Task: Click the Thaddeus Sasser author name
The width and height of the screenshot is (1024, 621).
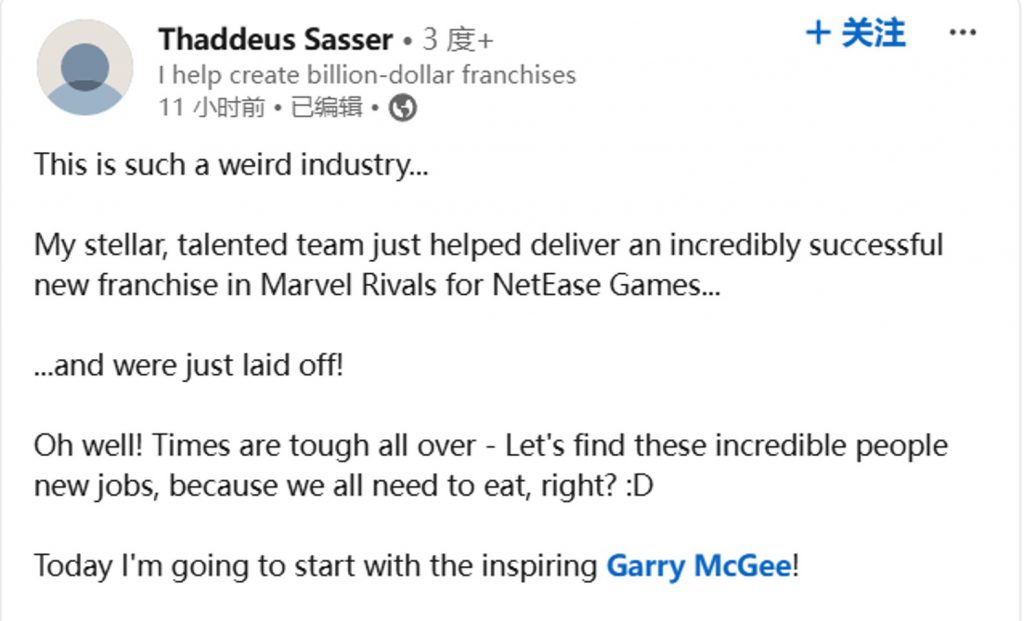Action: tap(276, 40)
